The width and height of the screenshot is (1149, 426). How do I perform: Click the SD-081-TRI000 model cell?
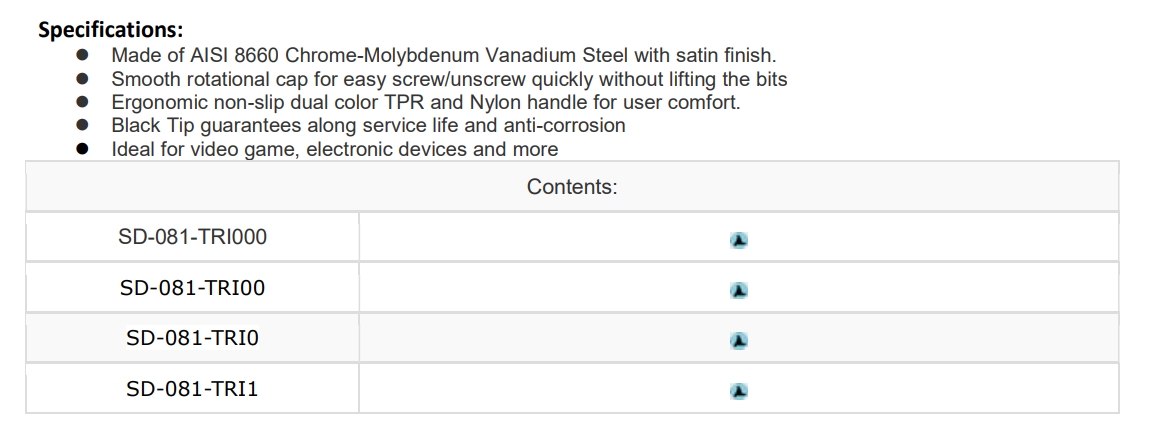[x=193, y=238]
